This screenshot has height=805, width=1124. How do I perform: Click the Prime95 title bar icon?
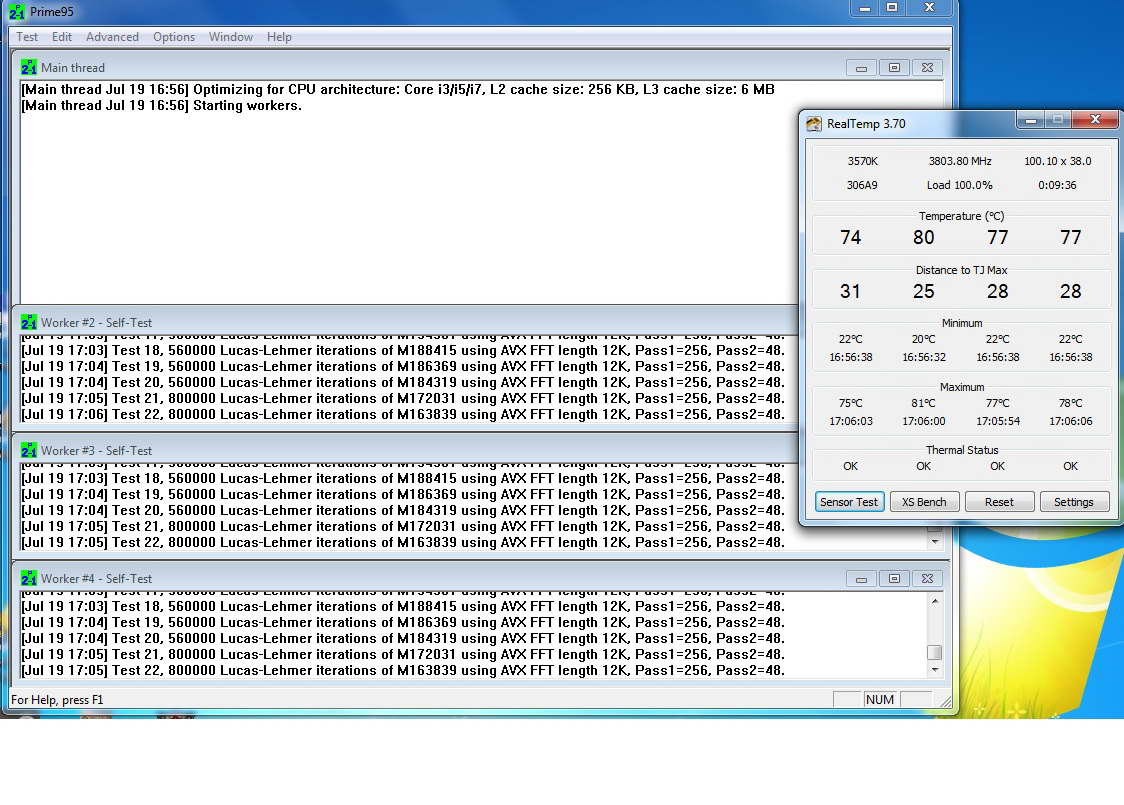tap(16, 11)
